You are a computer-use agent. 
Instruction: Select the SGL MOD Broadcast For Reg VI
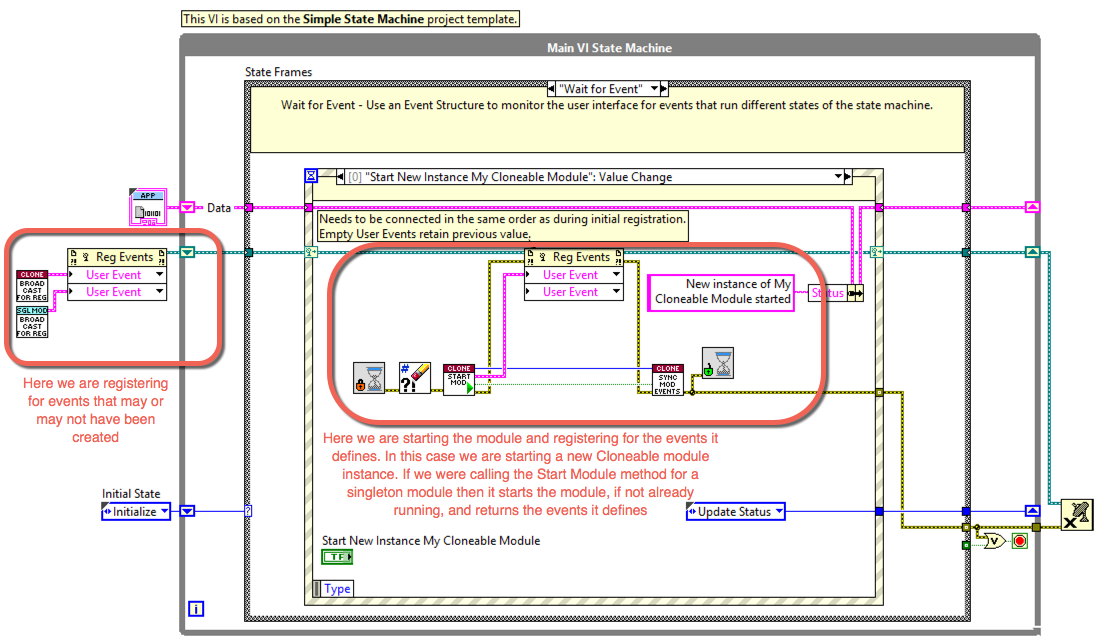point(32,322)
